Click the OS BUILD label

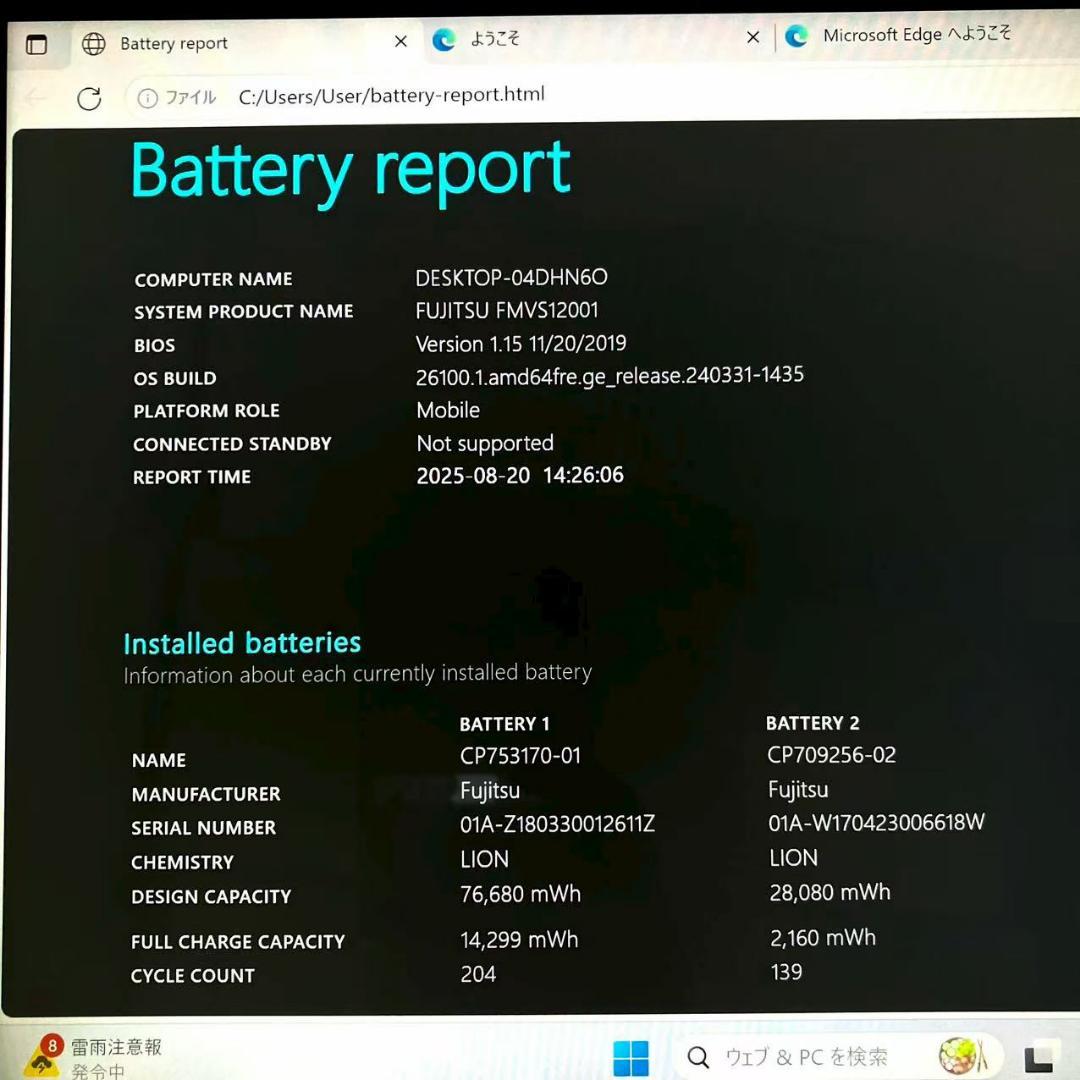175,378
